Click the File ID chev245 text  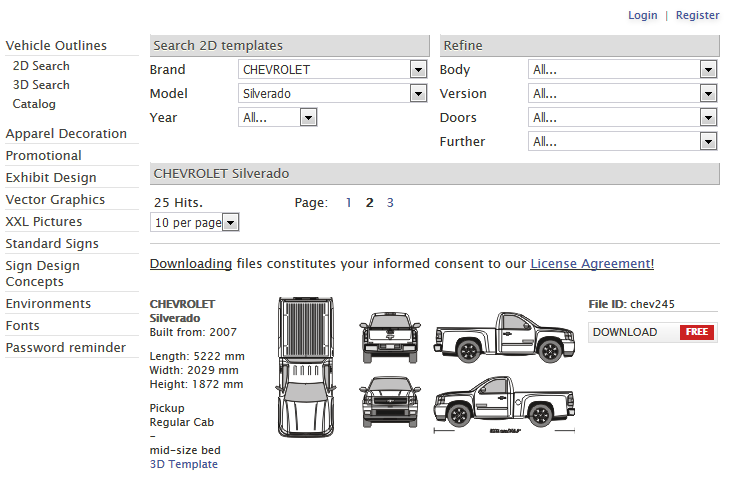(x=632, y=304)
